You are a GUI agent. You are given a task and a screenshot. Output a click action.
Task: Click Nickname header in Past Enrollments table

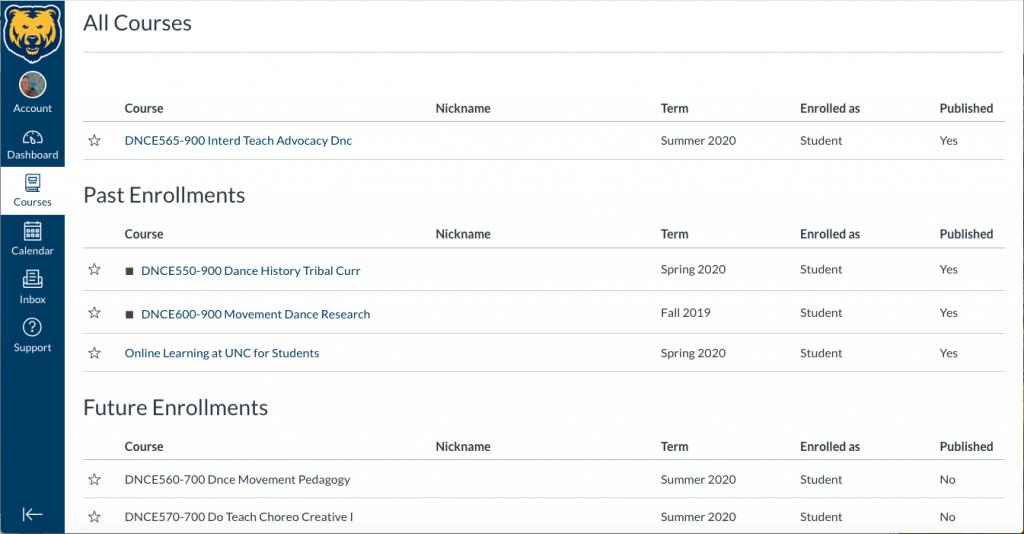tap(463, 234)
